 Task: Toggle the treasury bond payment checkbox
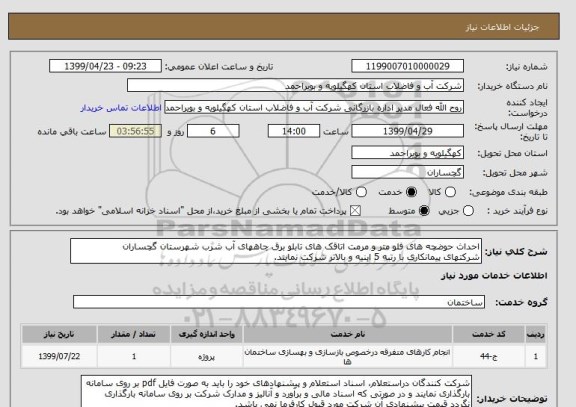(x=355, y=211)
